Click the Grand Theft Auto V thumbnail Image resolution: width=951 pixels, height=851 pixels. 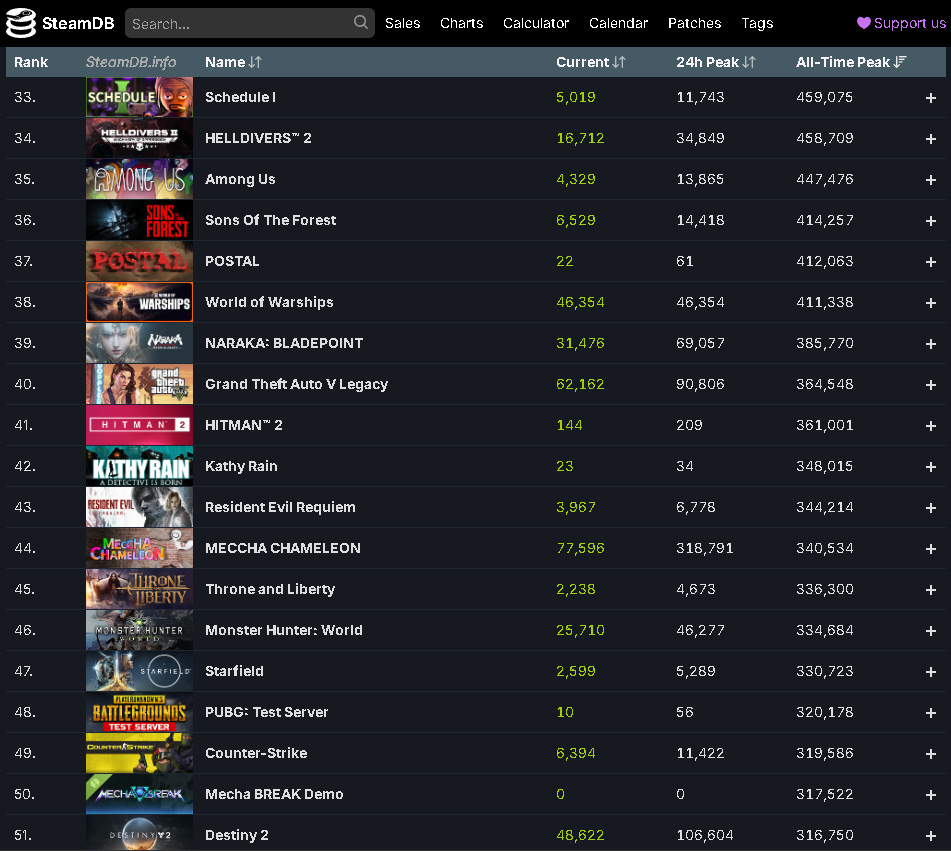pos(139,384)
